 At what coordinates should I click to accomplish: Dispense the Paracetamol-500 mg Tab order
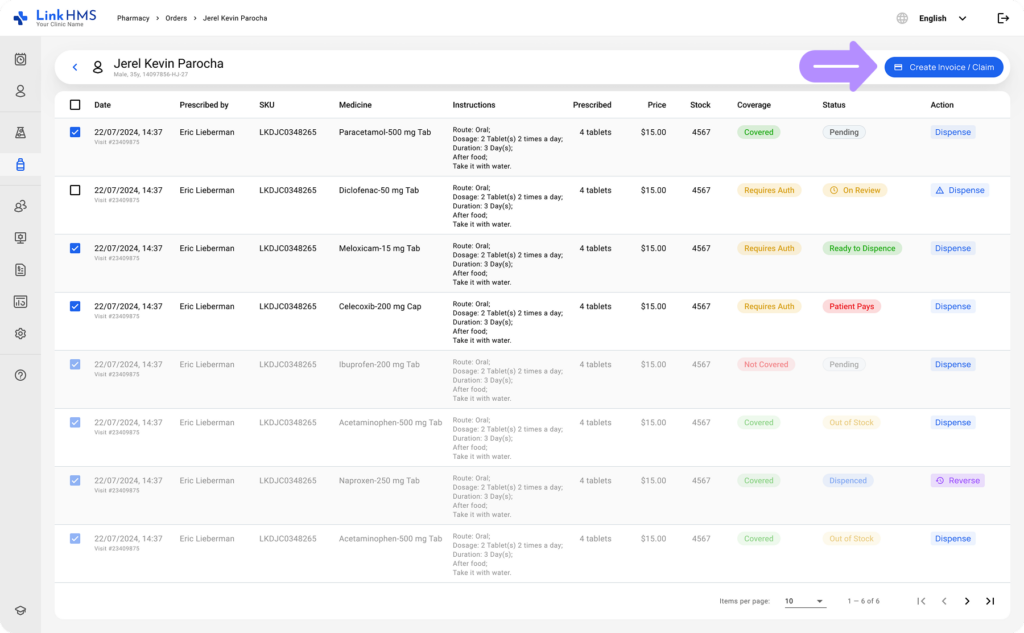(953, 132)
